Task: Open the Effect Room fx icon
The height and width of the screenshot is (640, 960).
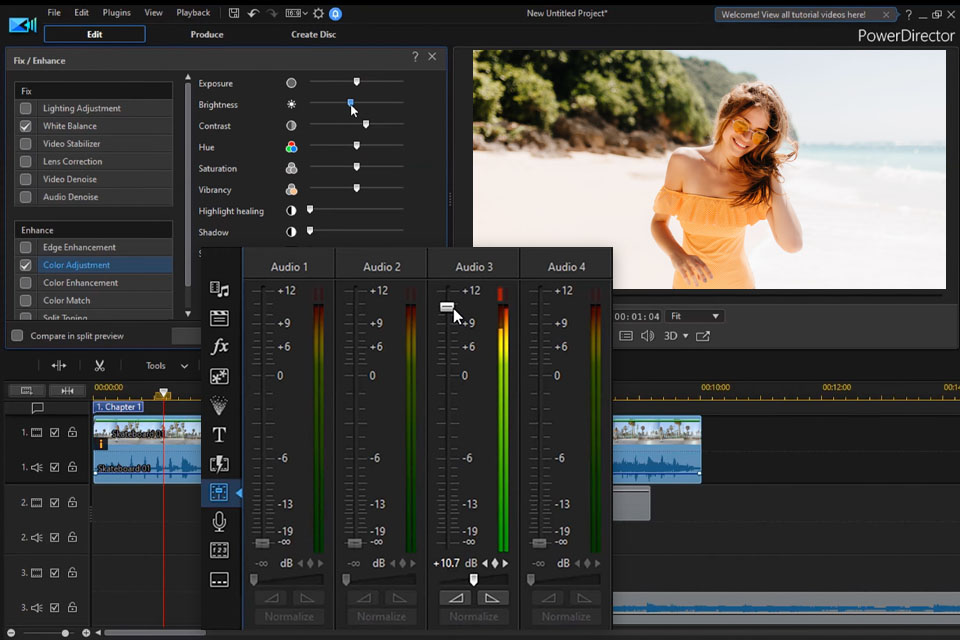Action: pos(219,347)
